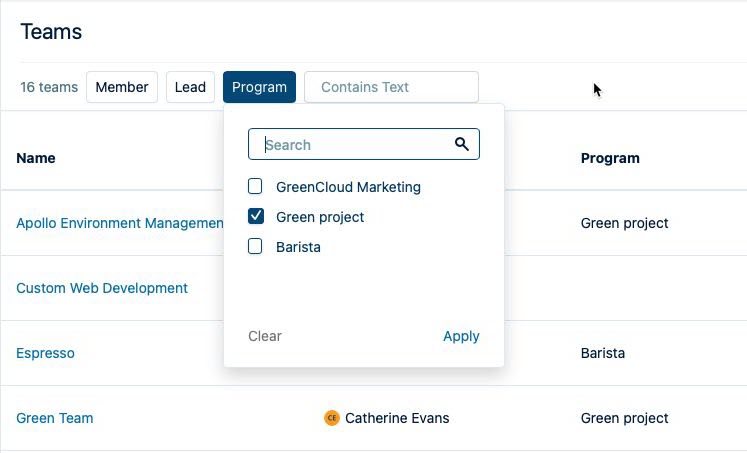747x453 pixels.
Task: Uncheck the Green project checkbox
Action: 256,217
